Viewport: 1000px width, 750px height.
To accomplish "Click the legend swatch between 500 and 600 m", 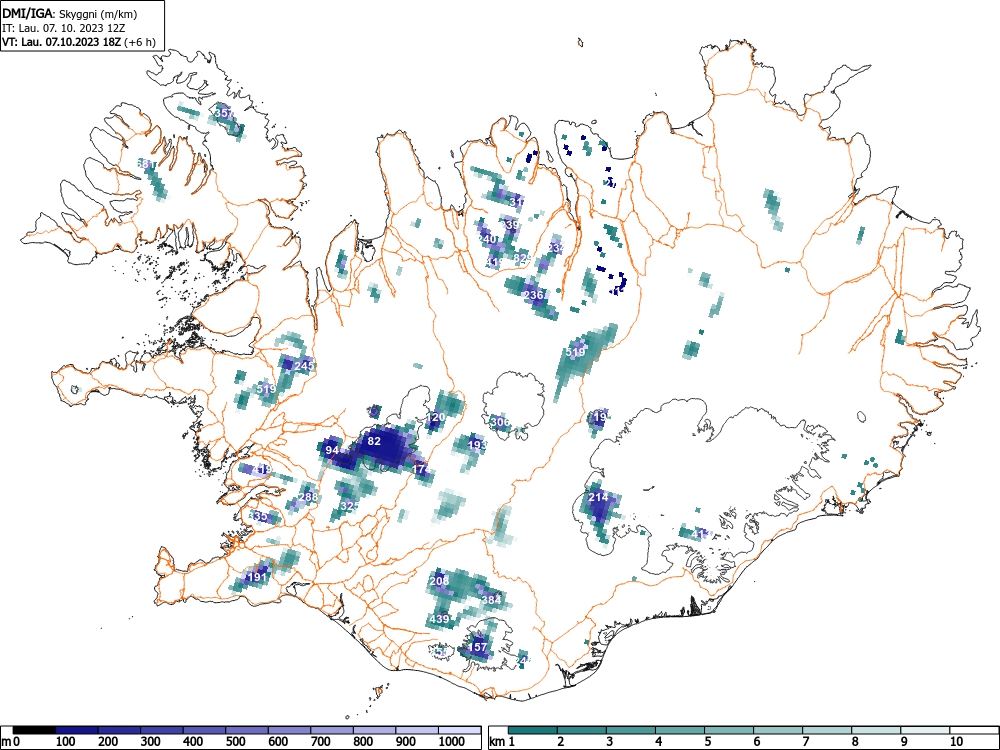I will pyautogui.click(x=247, y=729).
